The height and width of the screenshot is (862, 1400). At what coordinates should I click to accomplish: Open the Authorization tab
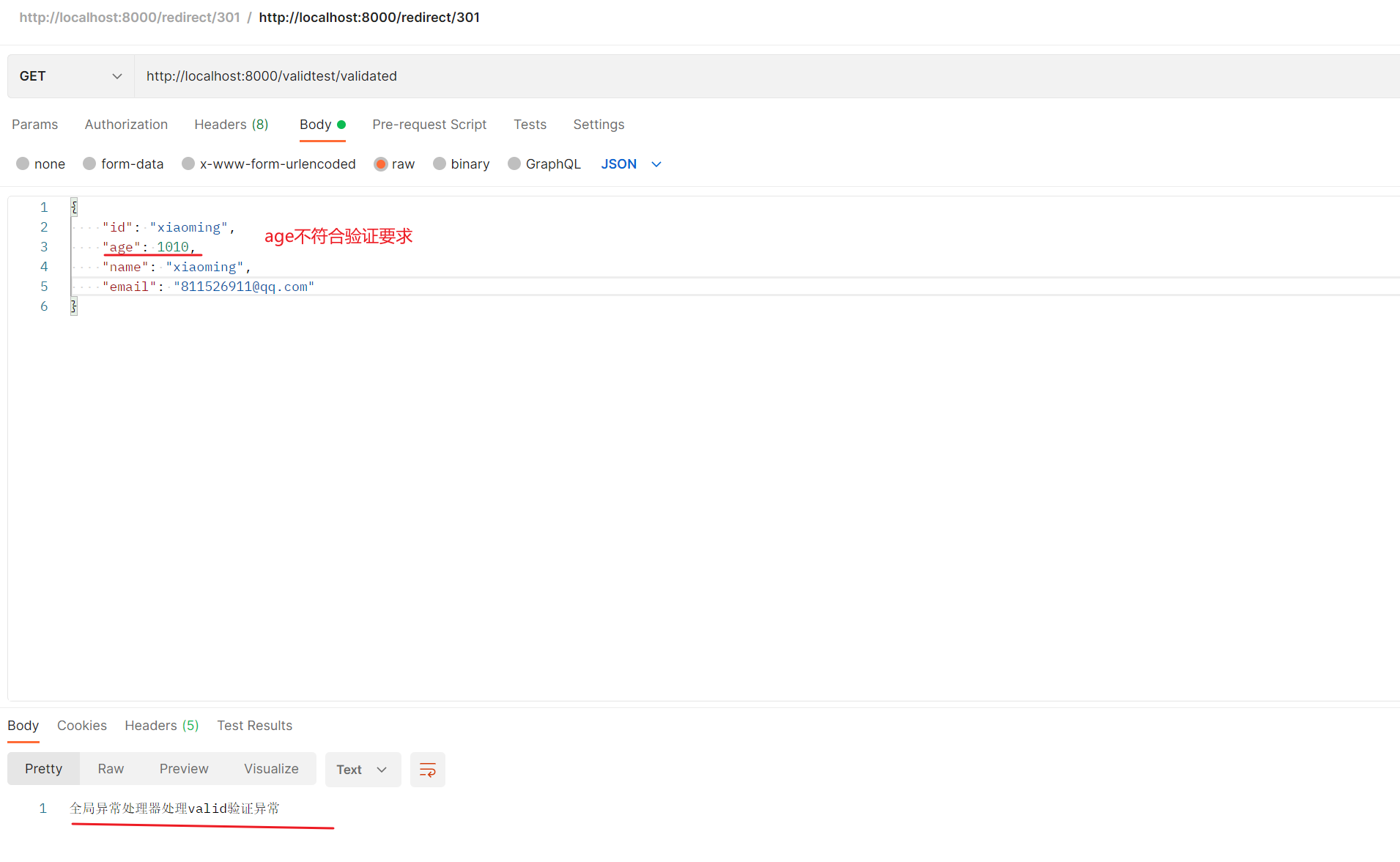tap(126, 125)
